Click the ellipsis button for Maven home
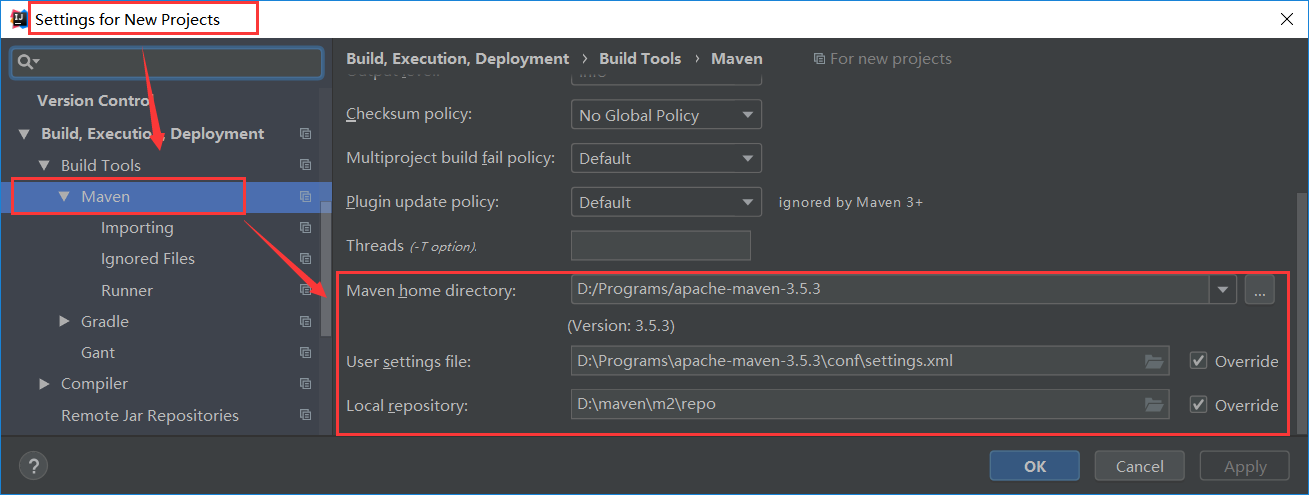1309x495 pixels. 1259,290
